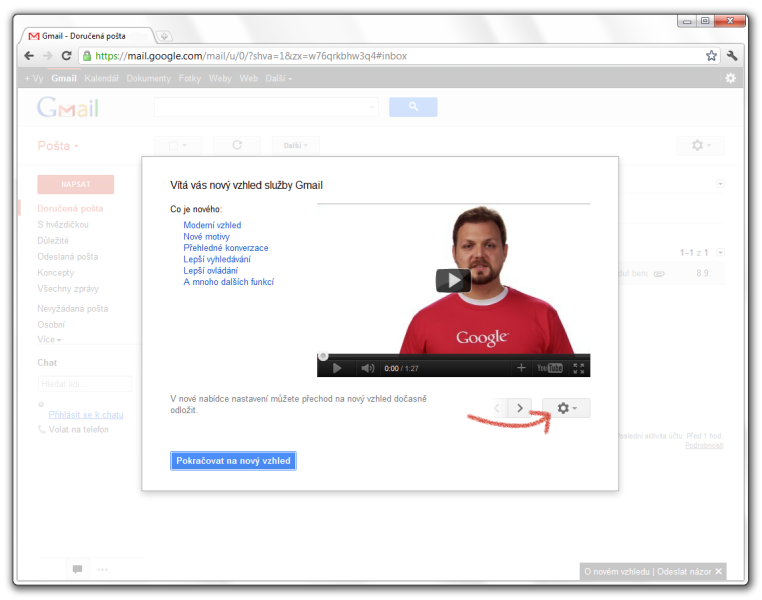The width and height of the screenshot is (762, 600).
Task: Select Doručená pošta in sidebar
Action: click(x=70, y=208)
